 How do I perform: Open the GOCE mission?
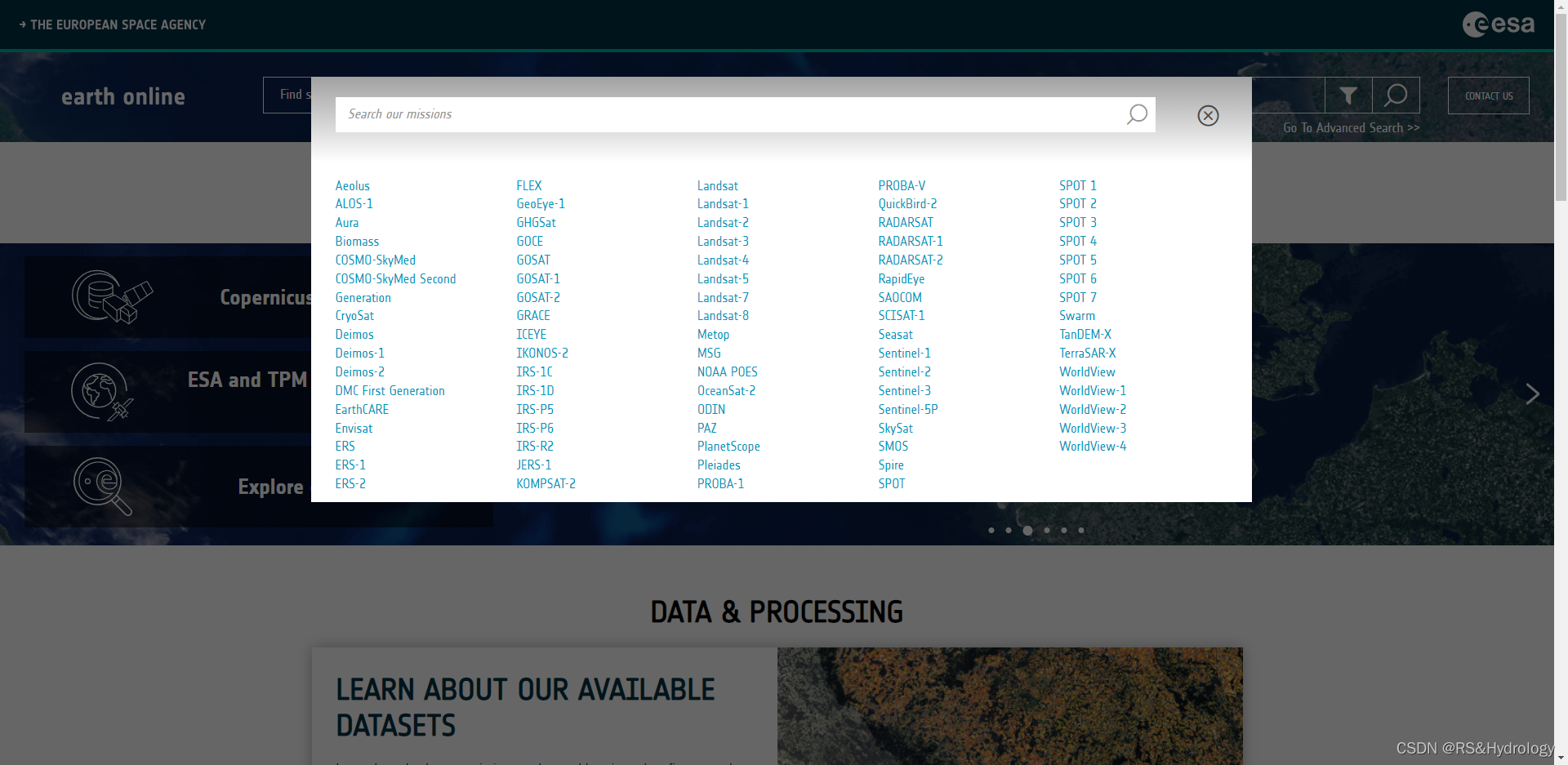[529, 242]
